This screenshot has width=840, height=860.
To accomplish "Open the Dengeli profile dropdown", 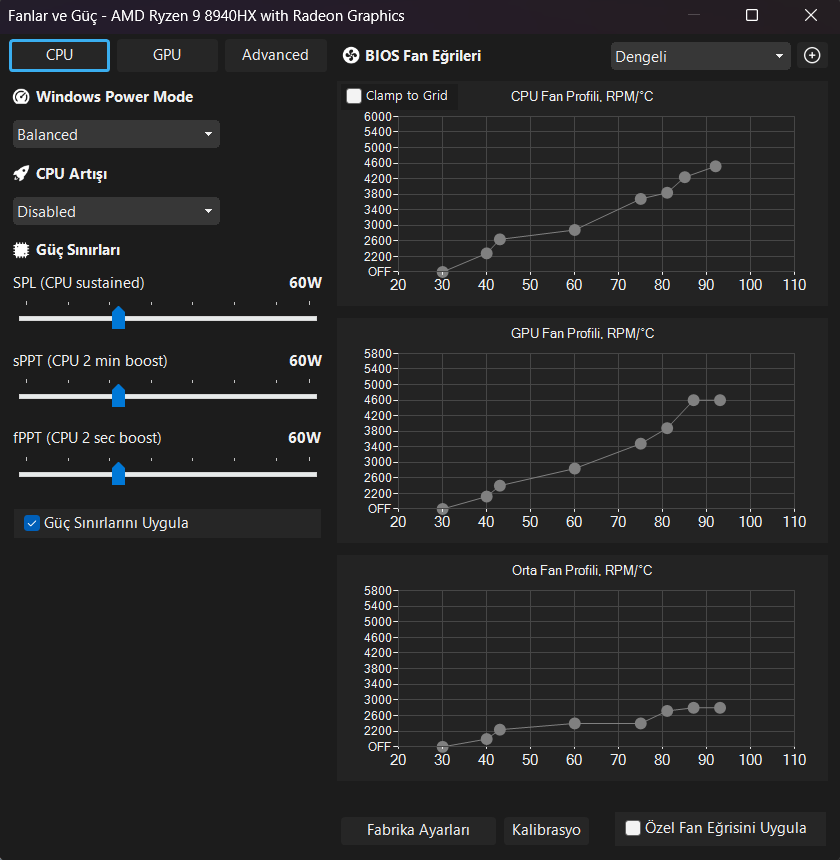I will tap(700, 56).
